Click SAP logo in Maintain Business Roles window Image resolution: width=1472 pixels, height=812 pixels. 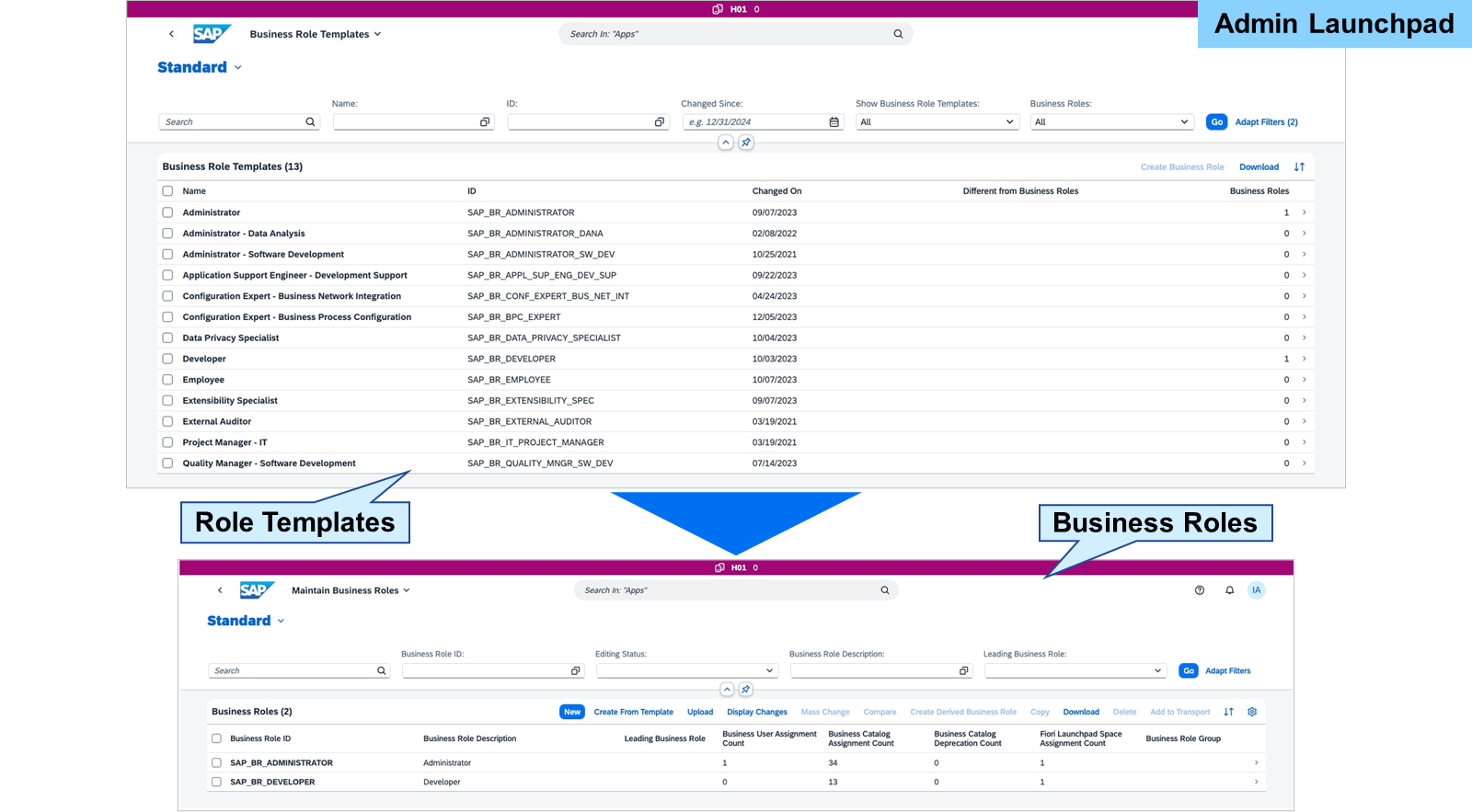coord(257,590)
